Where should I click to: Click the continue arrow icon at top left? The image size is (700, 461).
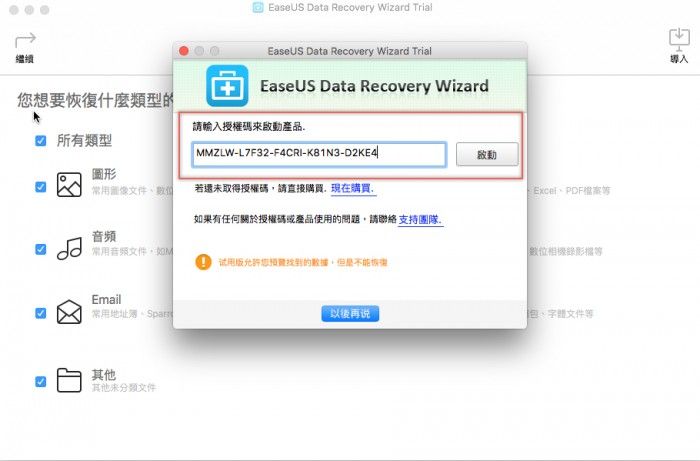pos(25,40)
